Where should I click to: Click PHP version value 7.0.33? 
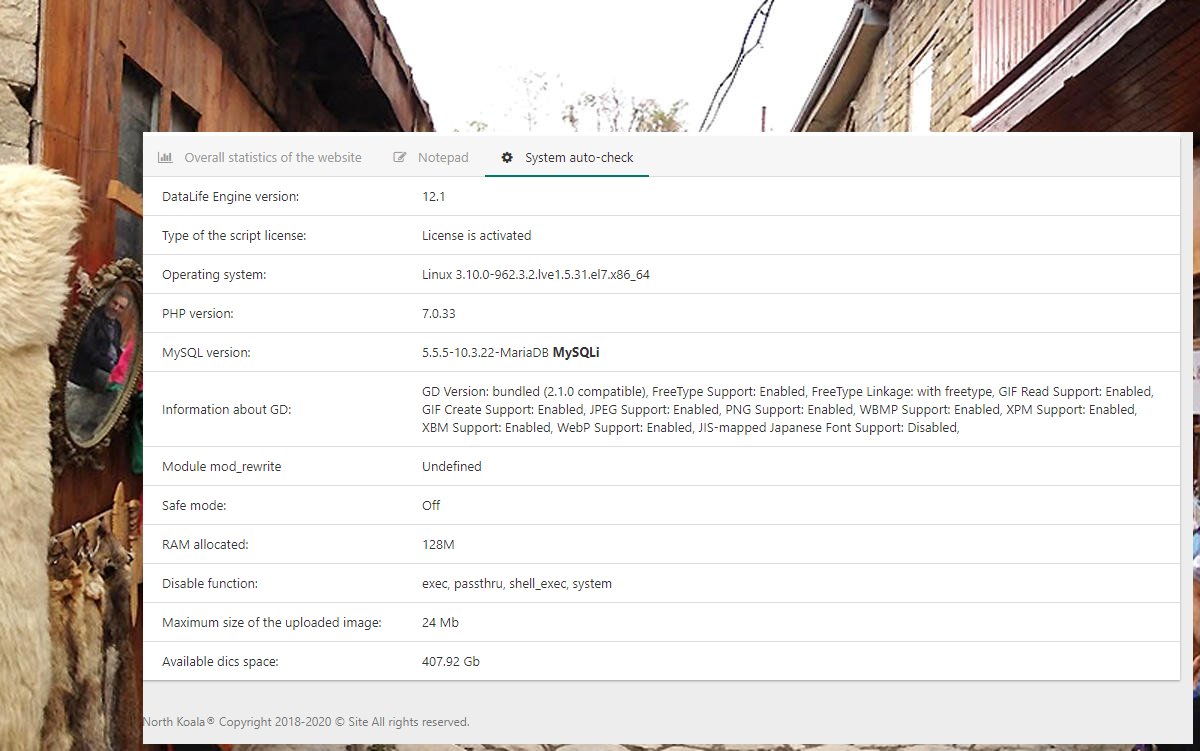click(438, 314)
